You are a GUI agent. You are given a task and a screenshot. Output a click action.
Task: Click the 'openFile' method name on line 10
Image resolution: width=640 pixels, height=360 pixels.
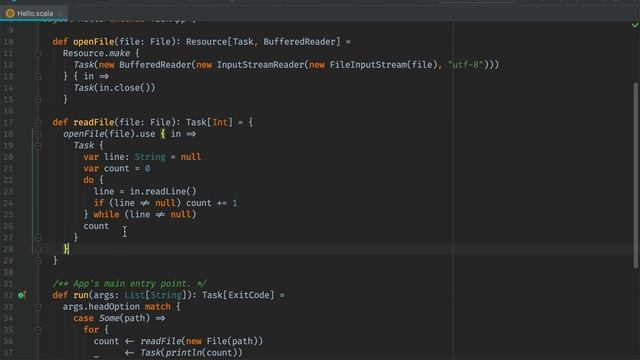click(x=93, y=42)
